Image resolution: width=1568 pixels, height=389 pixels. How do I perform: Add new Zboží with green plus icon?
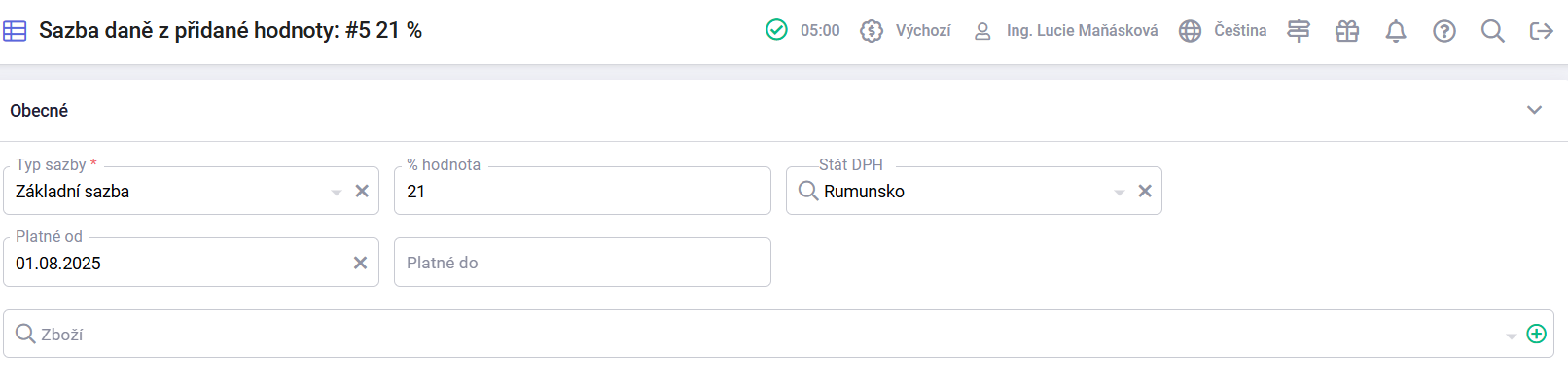(x=1537, y=334)
